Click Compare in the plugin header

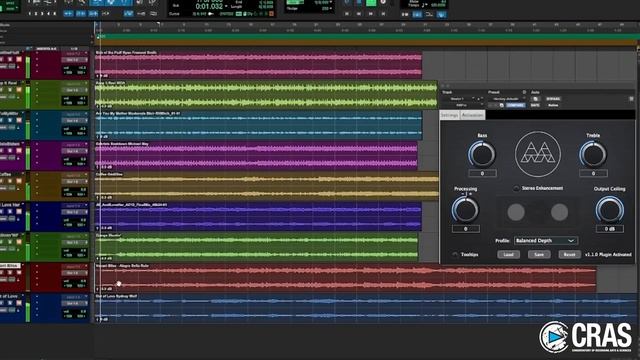pyautogui.click(x=516, y=105)
